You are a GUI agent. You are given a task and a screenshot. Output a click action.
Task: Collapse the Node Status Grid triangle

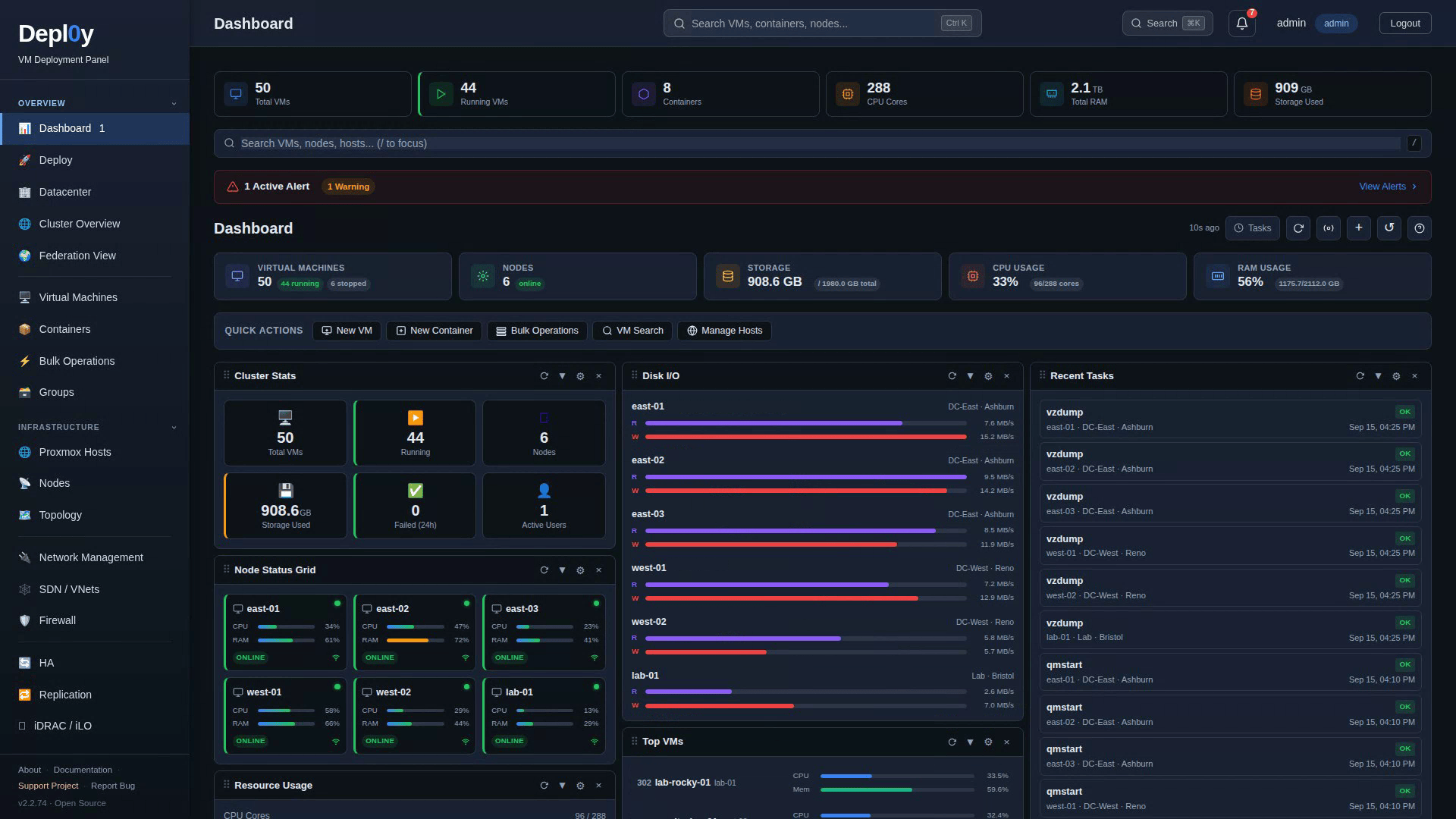[562, 570]
